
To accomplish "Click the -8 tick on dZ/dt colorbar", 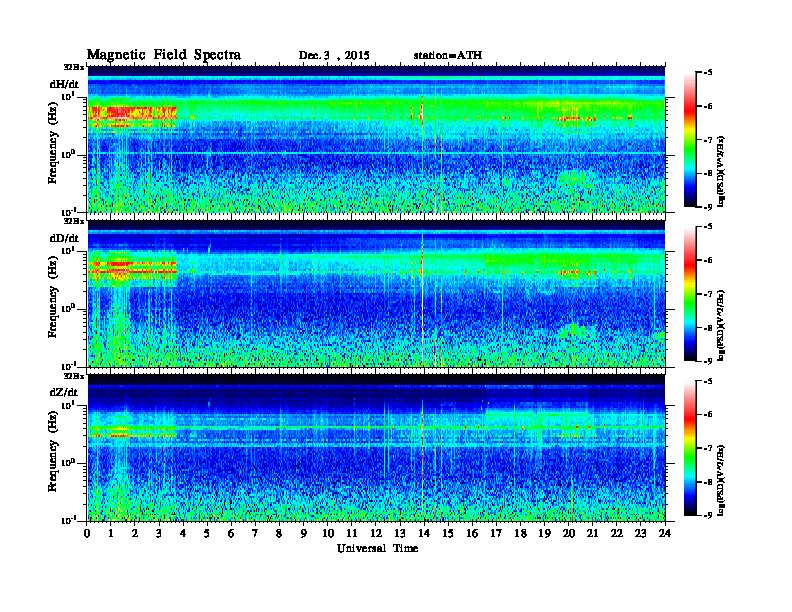I will [x=708, y=482].
